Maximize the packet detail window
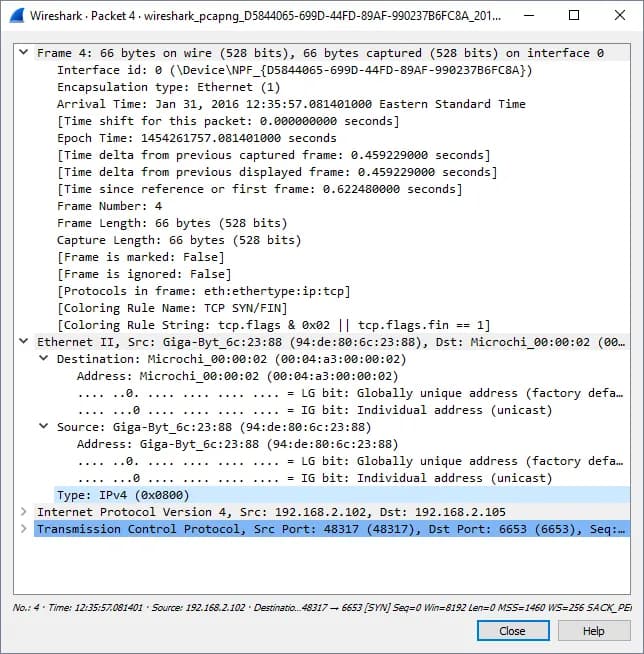Screen dimensions: 644x654 tap(574, 15)
